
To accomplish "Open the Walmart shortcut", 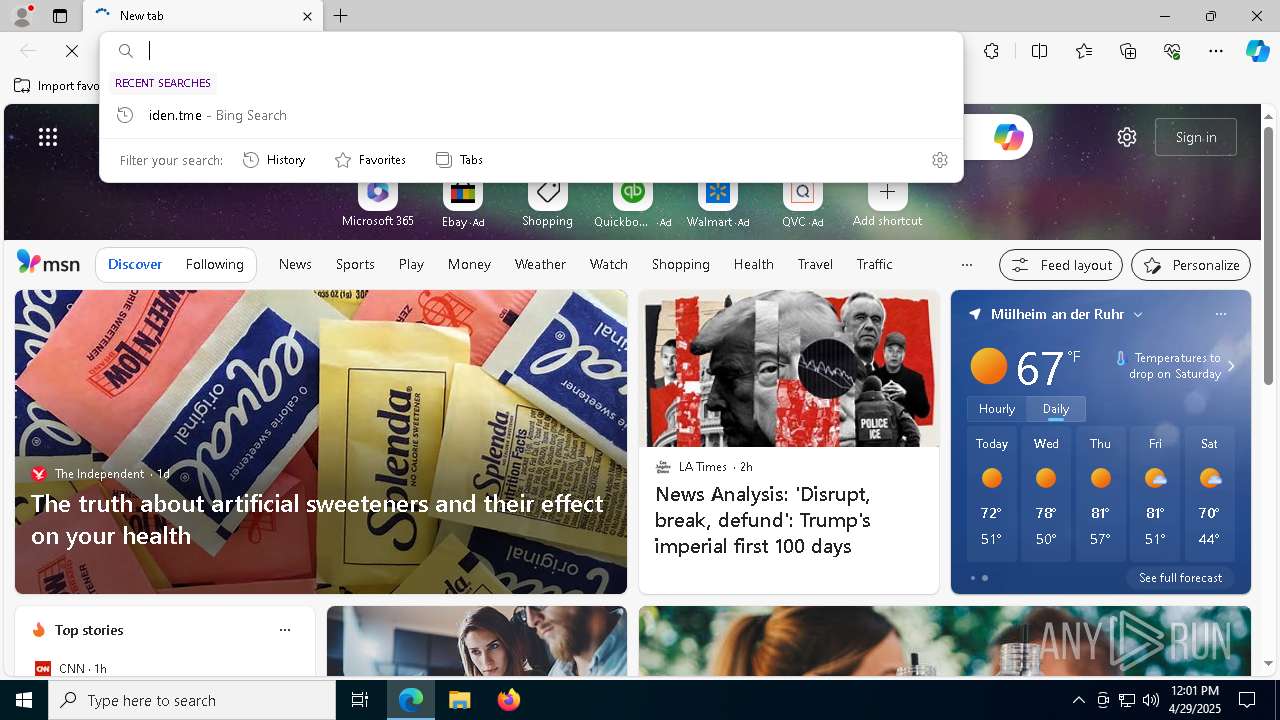I will pyautogui.click(x=717, y=205).
